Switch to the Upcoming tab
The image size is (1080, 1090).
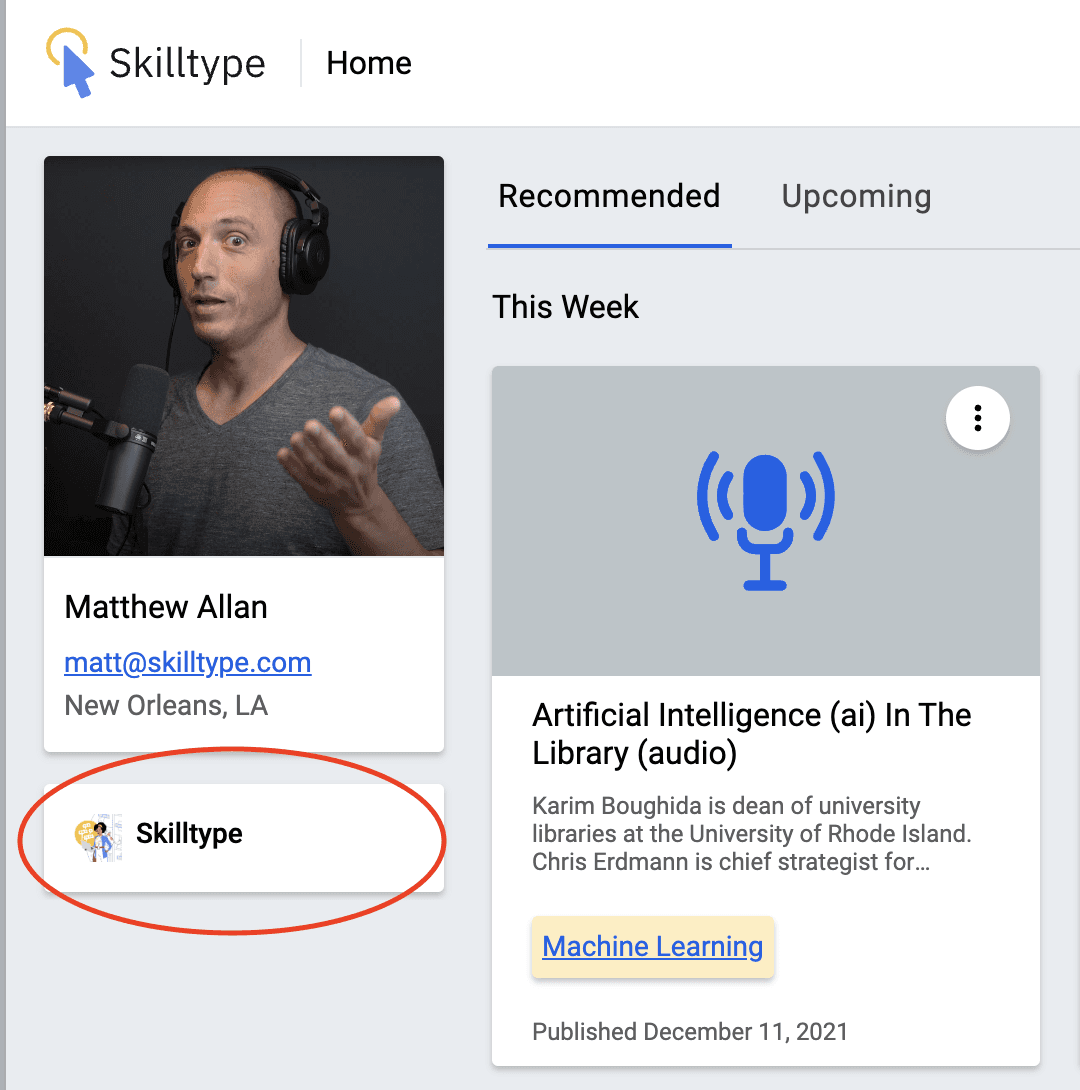point(856,196)
